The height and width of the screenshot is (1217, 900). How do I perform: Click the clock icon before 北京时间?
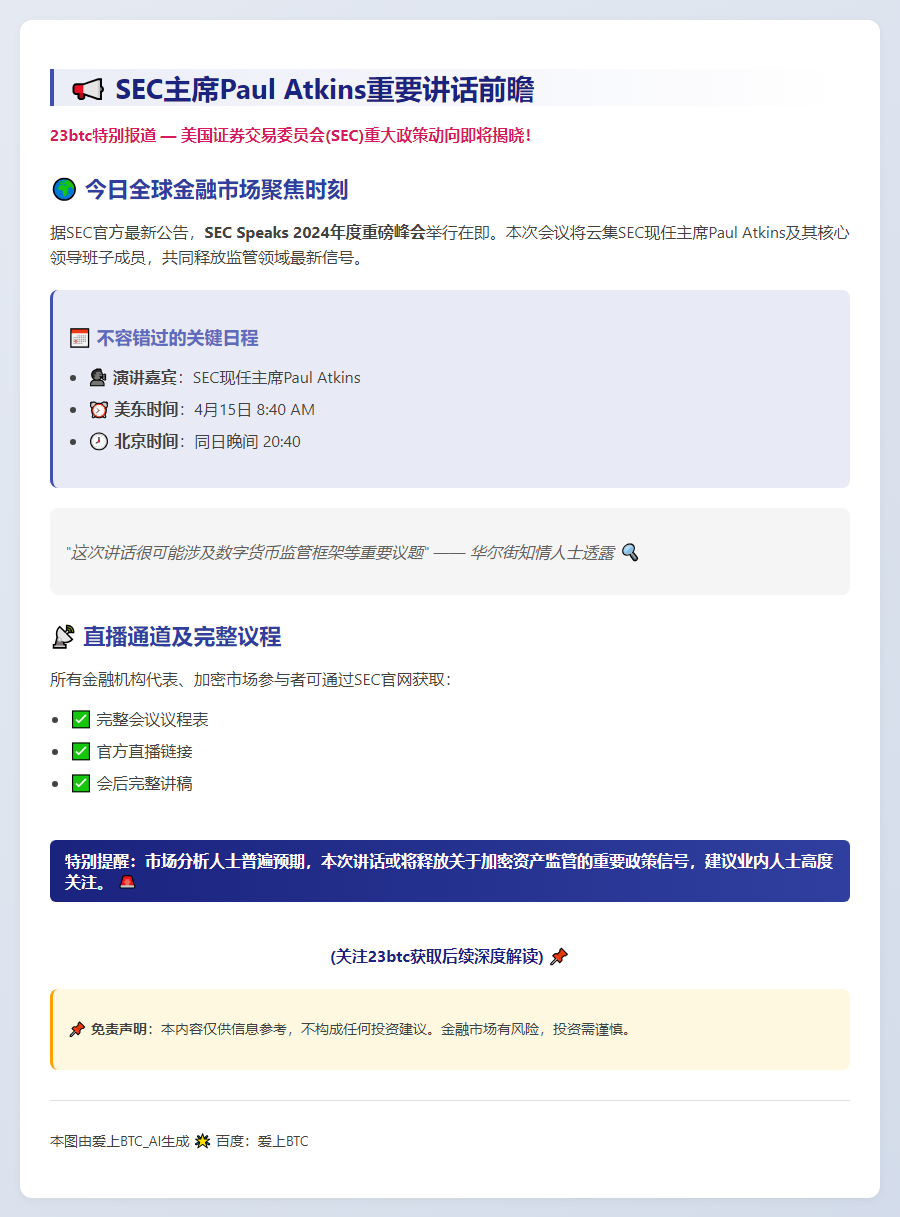98,442
